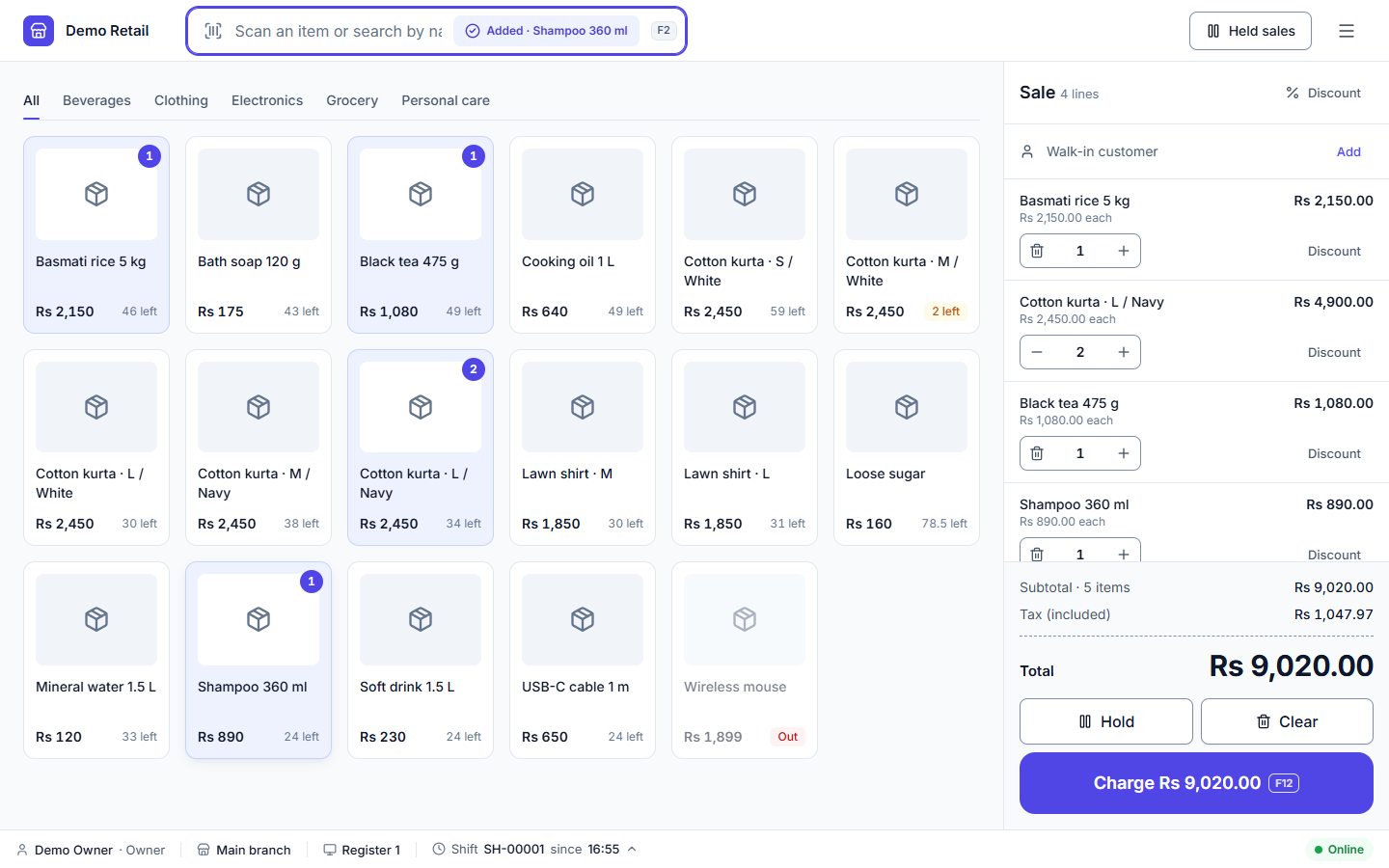Click the barcode scan icon in search bar
Image resolution: width=1389 pixels, height=868 pixels.
point(213,31)
